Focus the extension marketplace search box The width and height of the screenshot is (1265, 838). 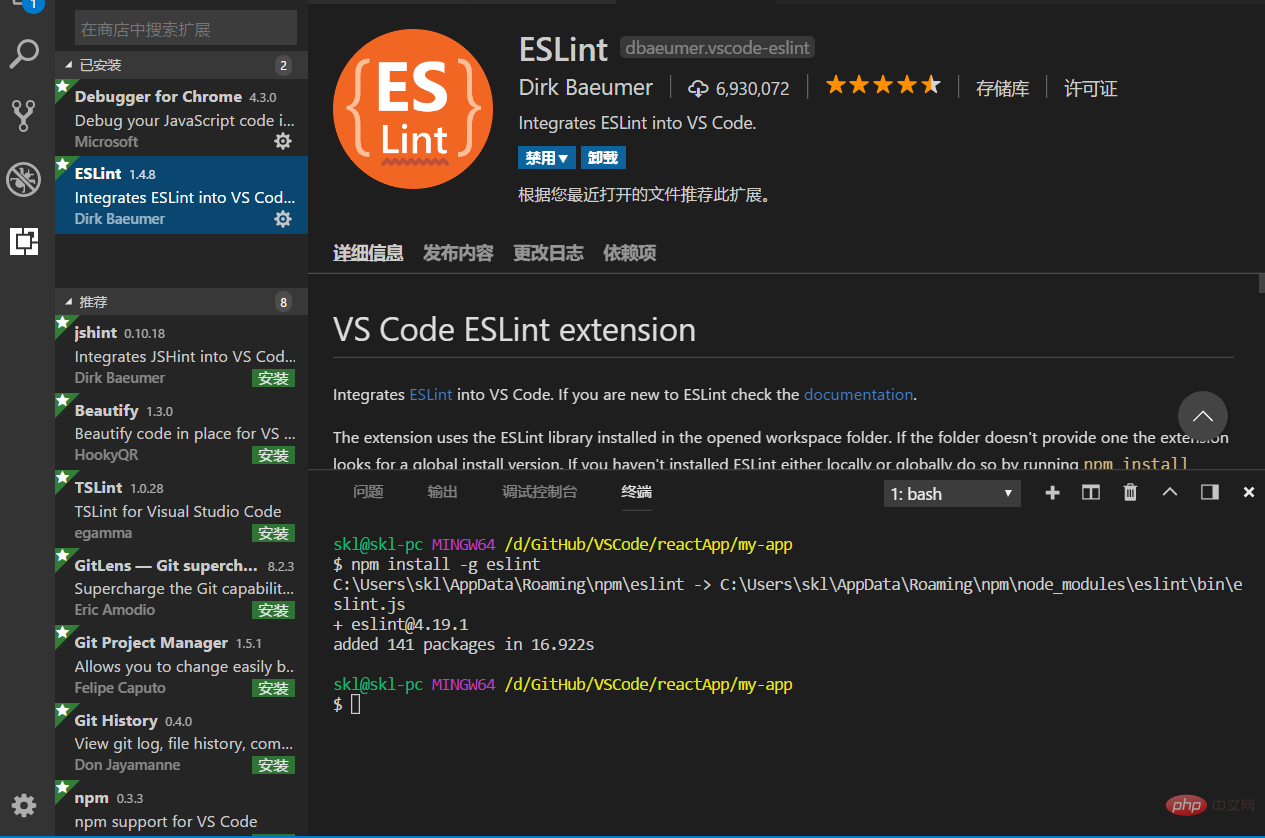tap(186, 29)
